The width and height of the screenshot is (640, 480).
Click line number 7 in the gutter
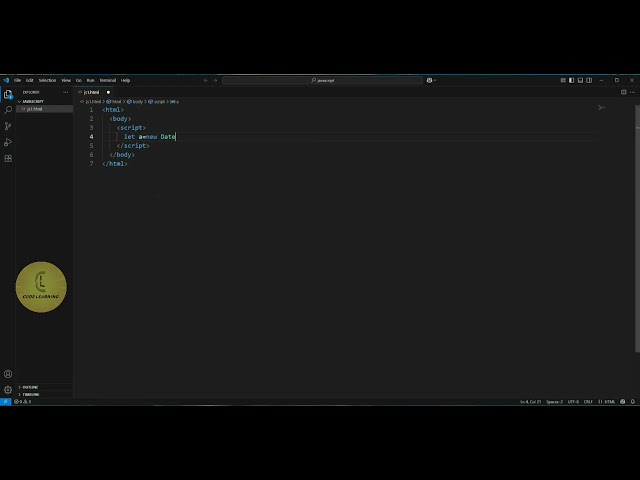(x=91, y=164)
